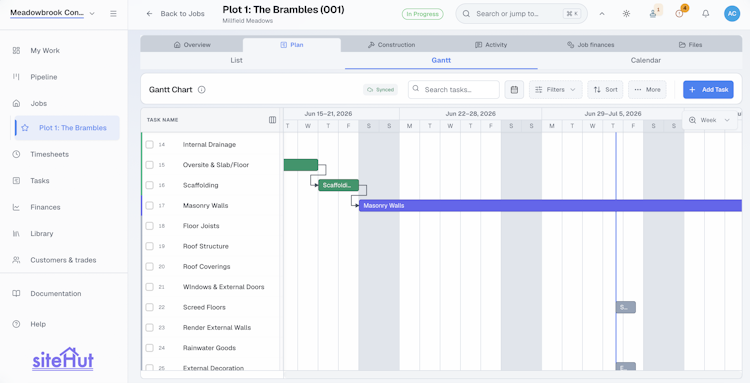Tick checkbox for Masonry Walls
Viewport: 750px width, 383px height.
pyautogui.click(x=150, y=206)
